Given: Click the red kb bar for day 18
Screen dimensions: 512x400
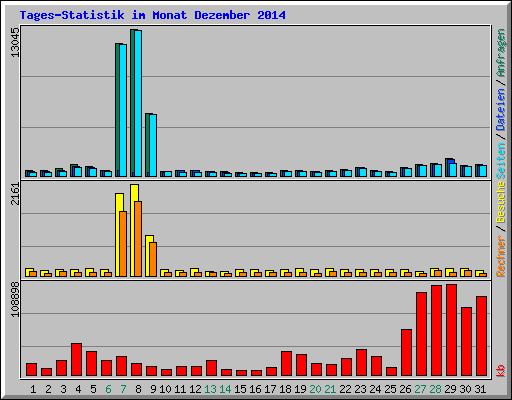Looking at the screenshot, I should [x=286, y=363].
